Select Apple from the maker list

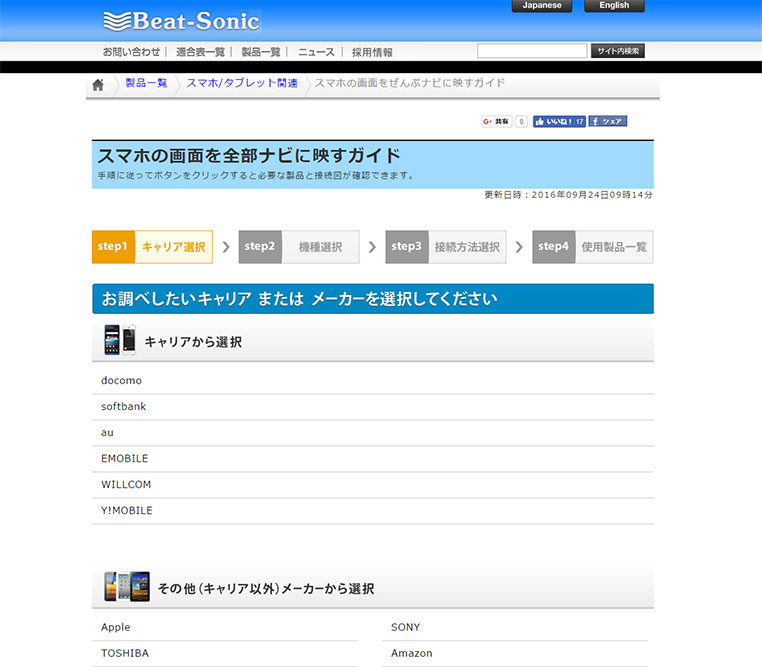tap(225, 628)
